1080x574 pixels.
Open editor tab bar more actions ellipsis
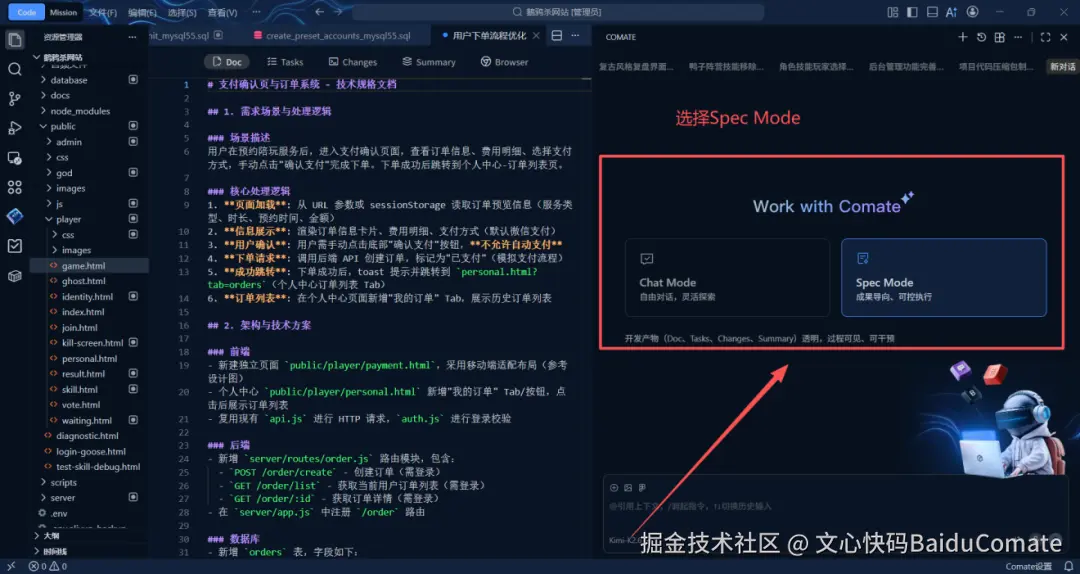pyautogui.click(x=576, y=35)
